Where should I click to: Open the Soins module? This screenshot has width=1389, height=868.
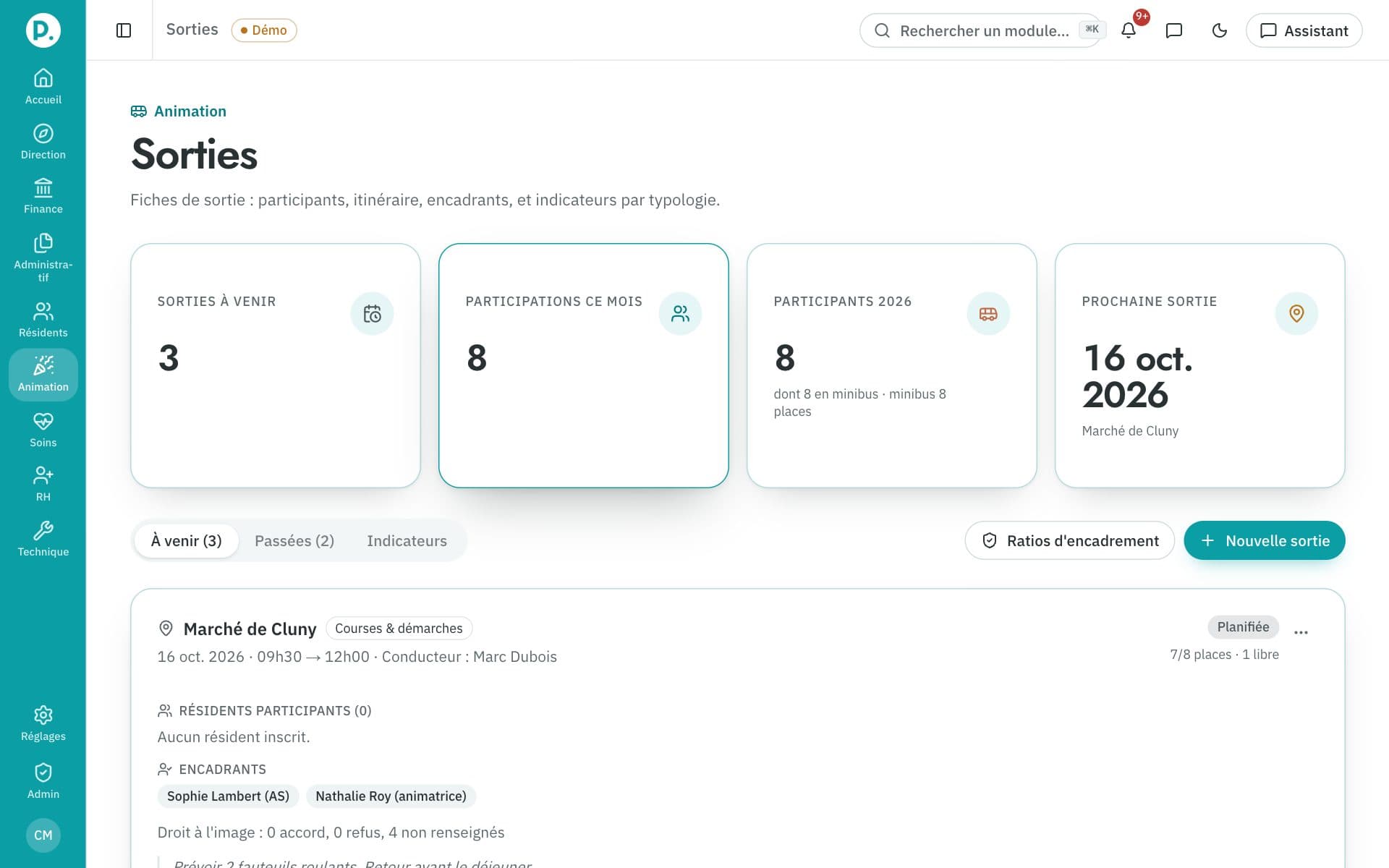[43, 430]
